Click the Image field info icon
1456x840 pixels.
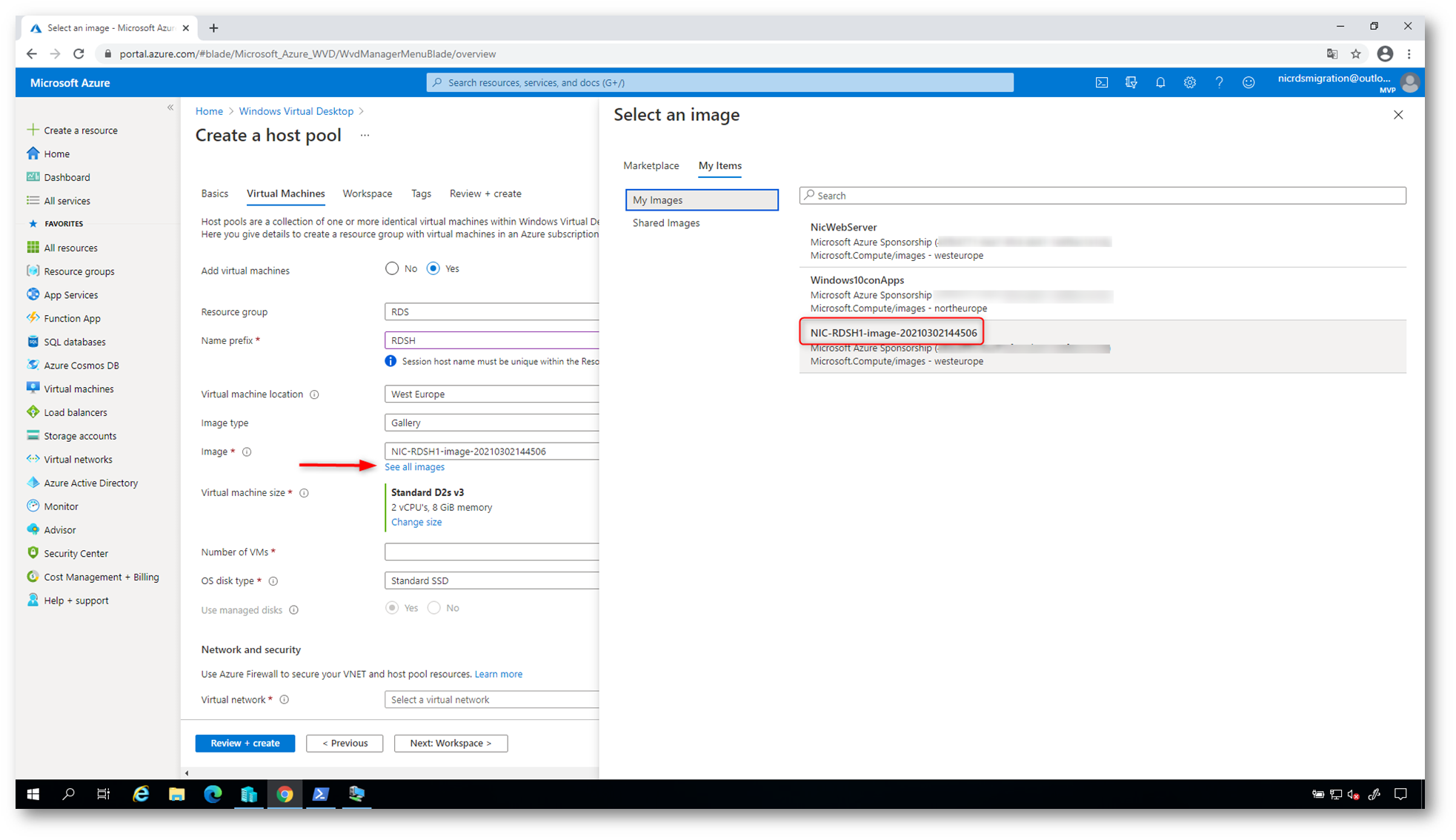click(x=247, y=452)
